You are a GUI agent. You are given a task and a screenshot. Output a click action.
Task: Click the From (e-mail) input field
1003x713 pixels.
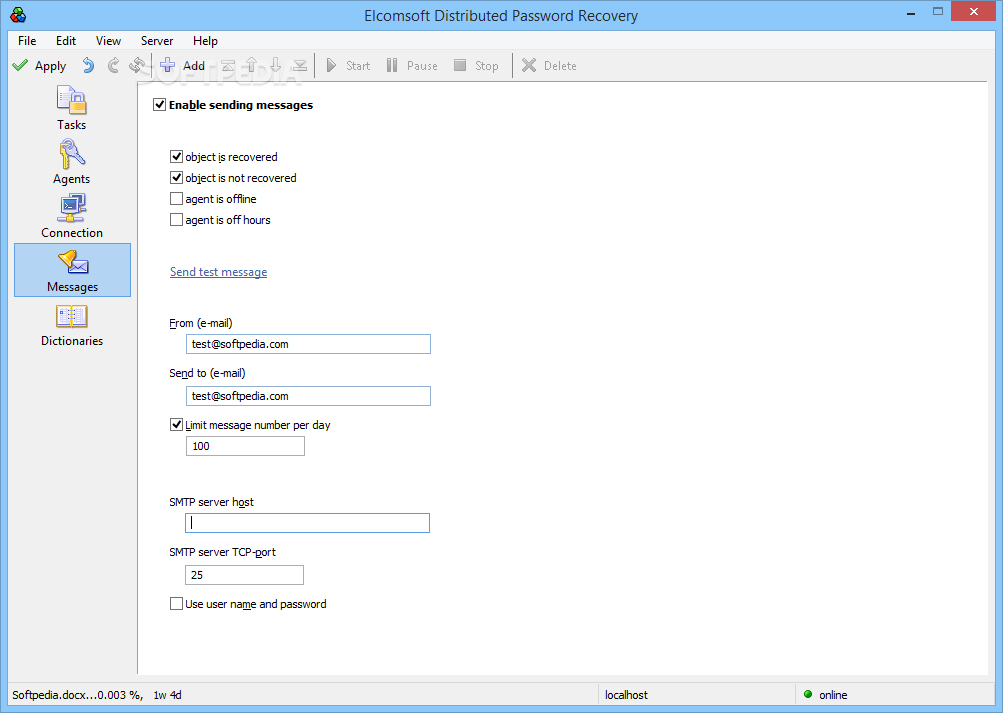point(308,344)
